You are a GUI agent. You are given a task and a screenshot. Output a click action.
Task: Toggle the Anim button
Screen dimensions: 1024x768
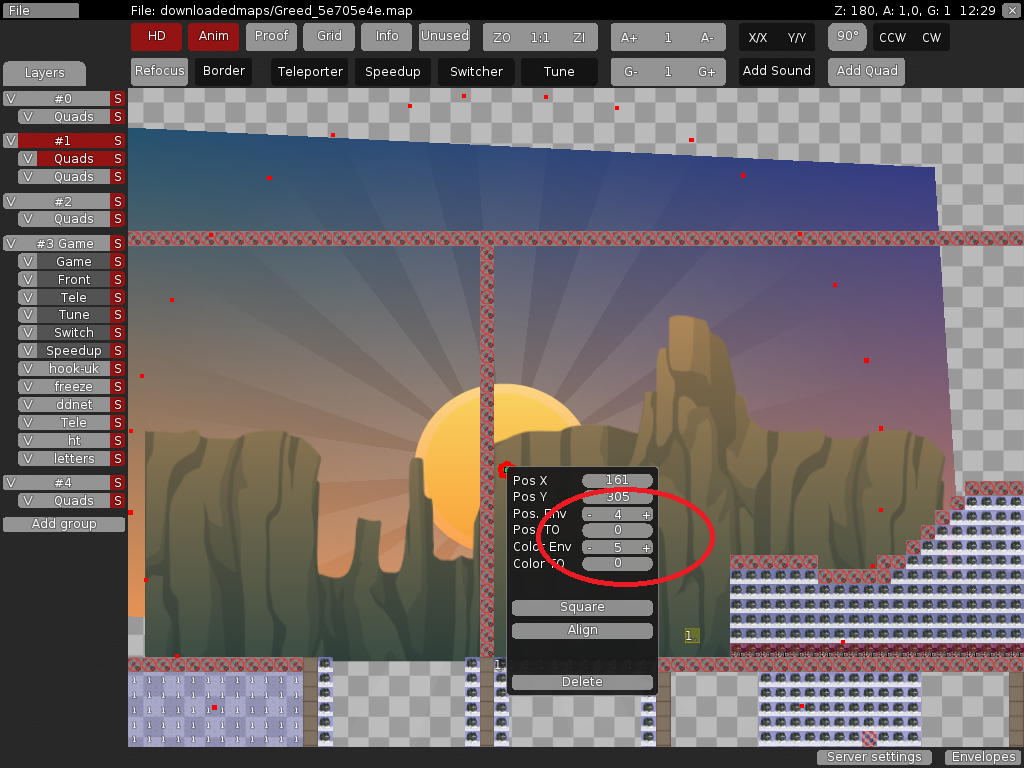coord(213,36)
